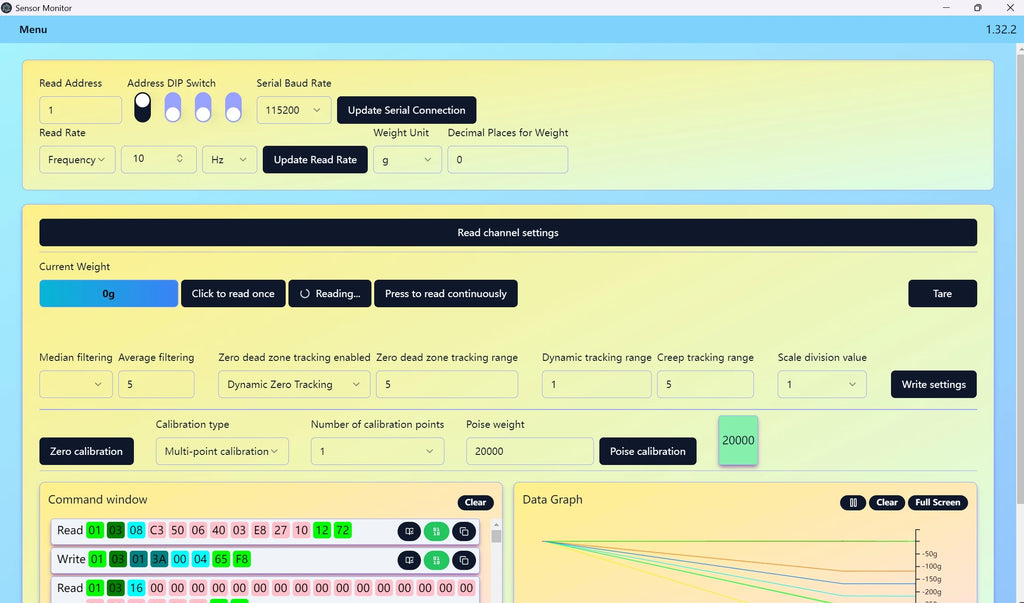Open the Number of calibration points dropdown
The image size is (1024, 603).
click(377, 451)
